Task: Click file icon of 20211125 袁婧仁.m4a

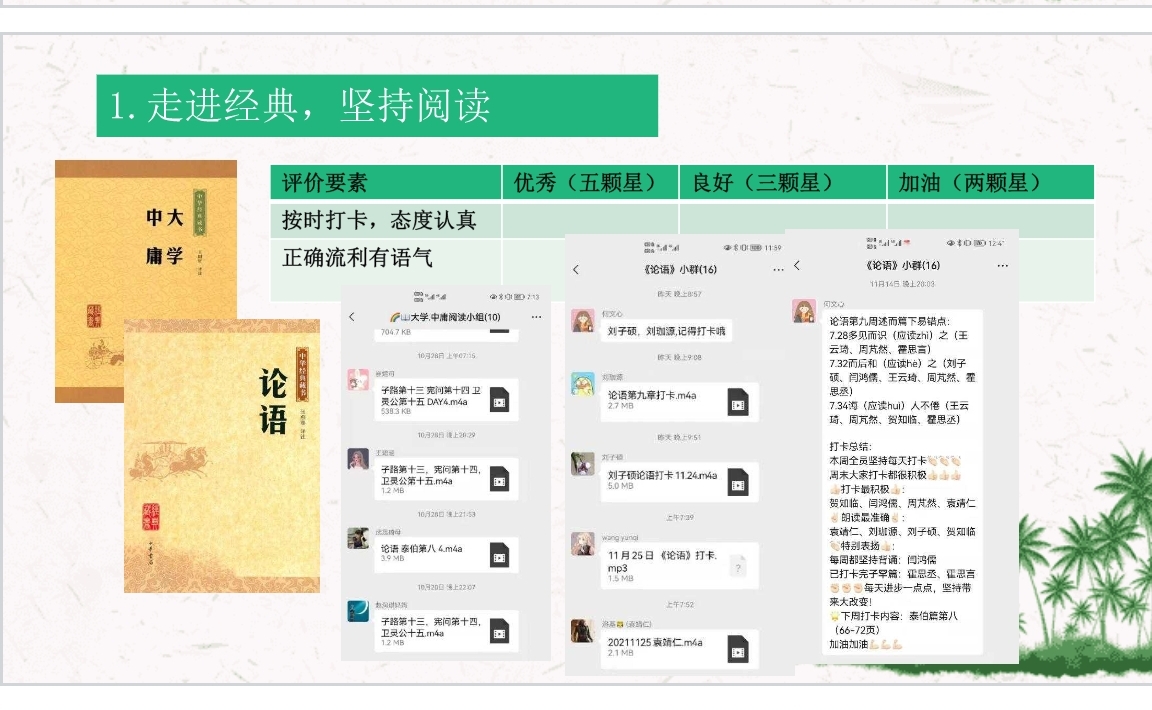Action: (x=738, y=649)
